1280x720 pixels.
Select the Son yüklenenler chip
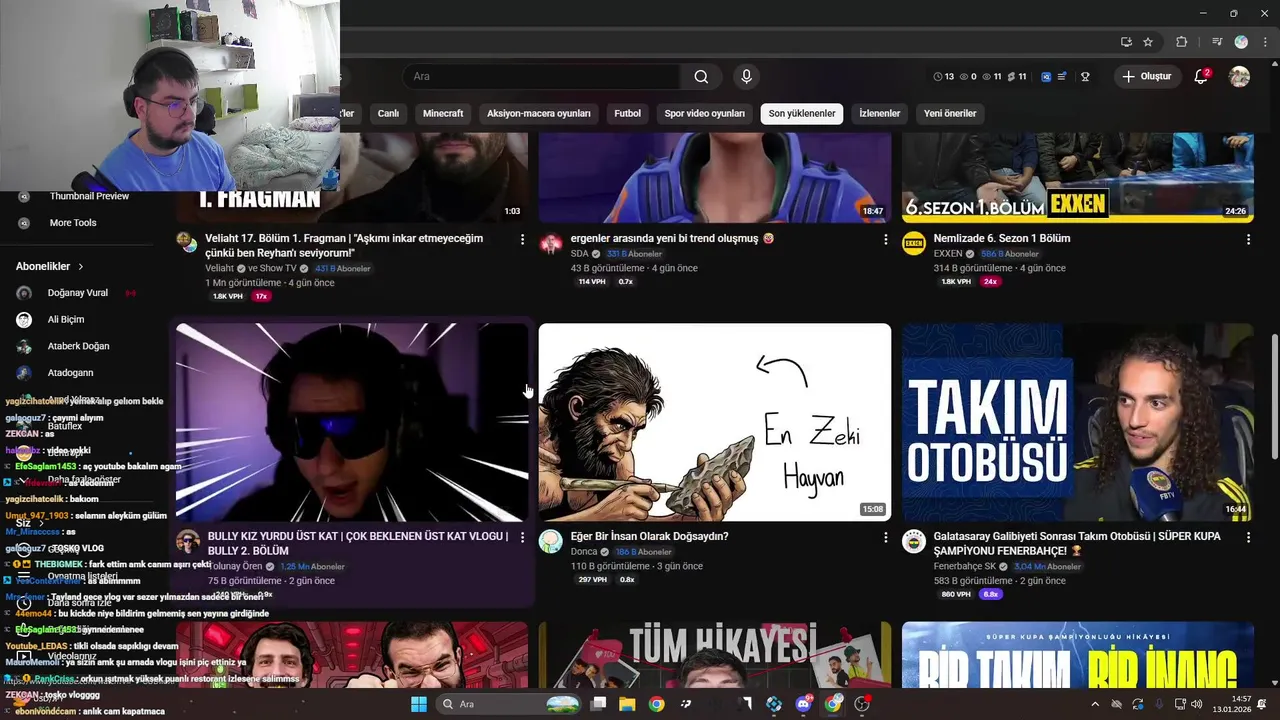pos(802,113)
